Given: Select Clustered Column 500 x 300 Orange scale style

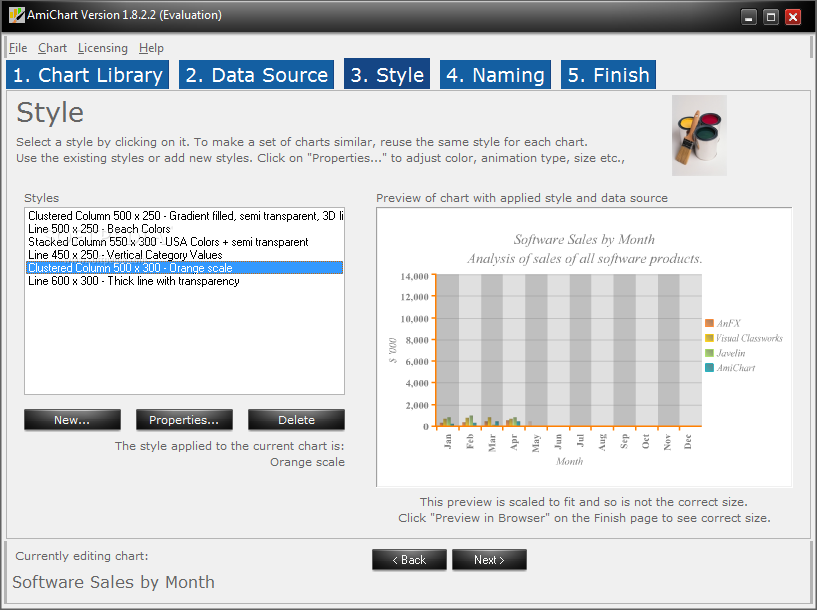Looking at the screenshot, I should click(x=184, y=268).
